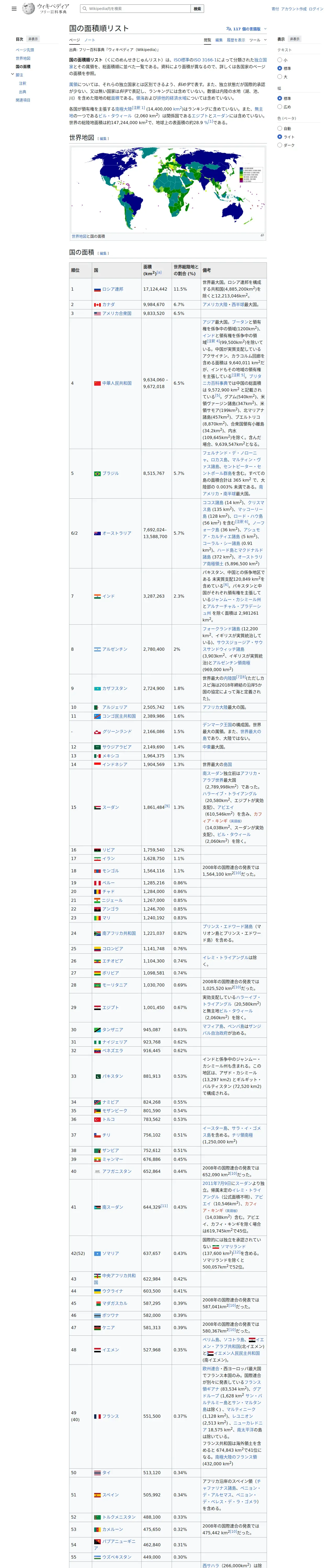Click the 寄付 link in the header
This screenshot has width=336, height=1568.
pyautogui.click(x=275, y=9)
